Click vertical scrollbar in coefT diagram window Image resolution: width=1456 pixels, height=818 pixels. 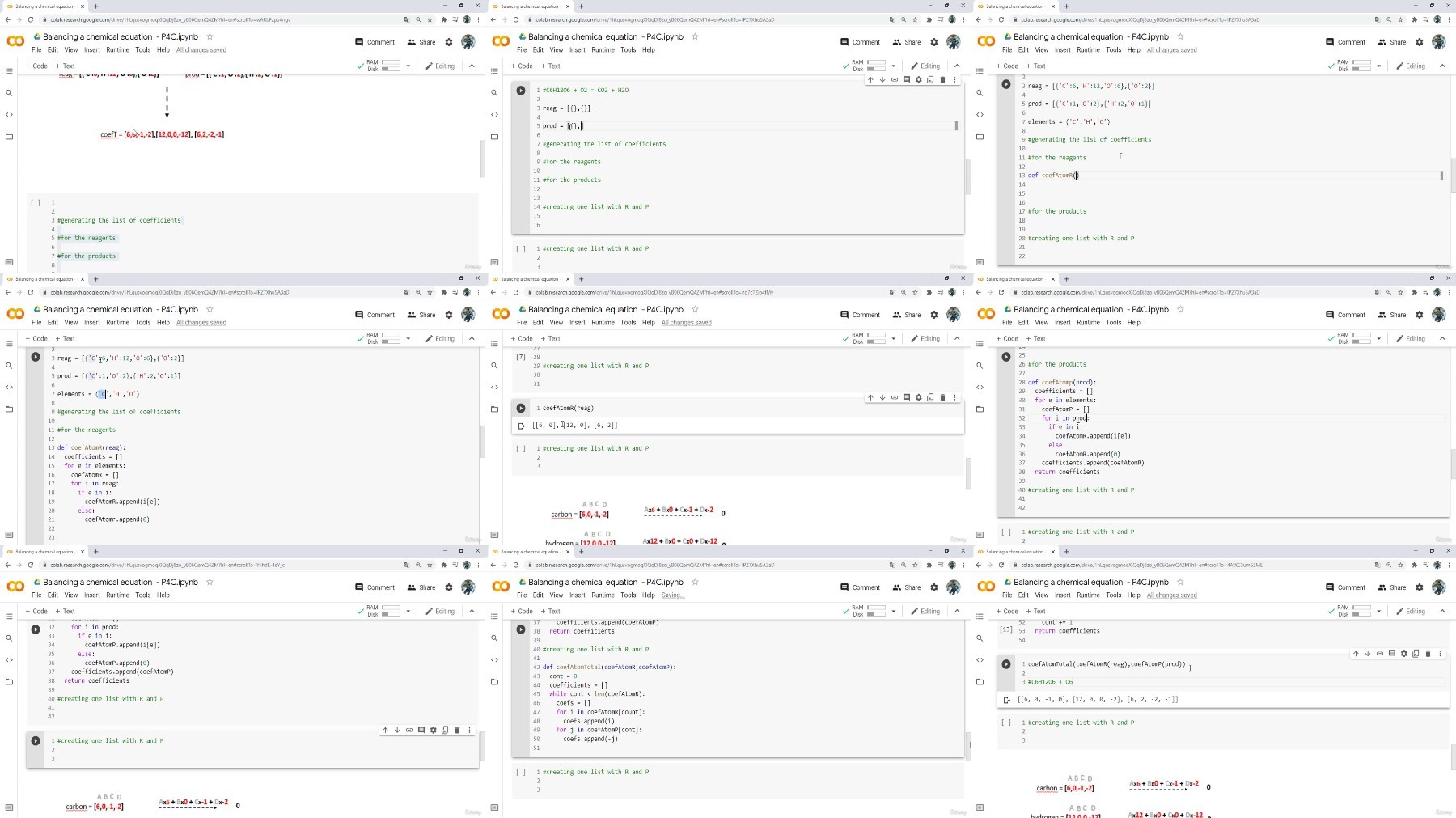(x=483, y=159)
